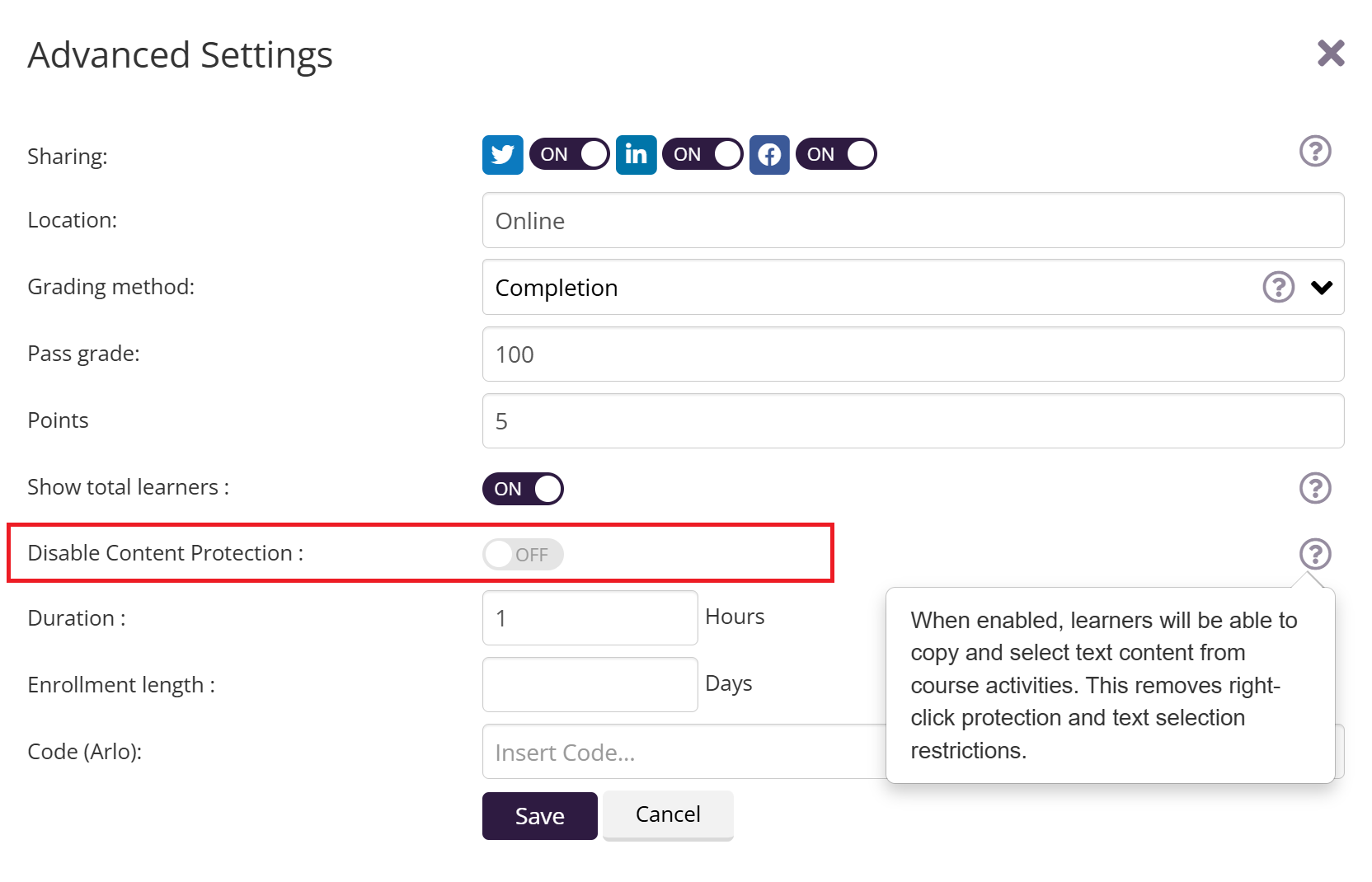Toggle Facebook sharing ON switch
Image resolution: width=1372 pixels, height=882 pixels.
click(x=836, y=155)
